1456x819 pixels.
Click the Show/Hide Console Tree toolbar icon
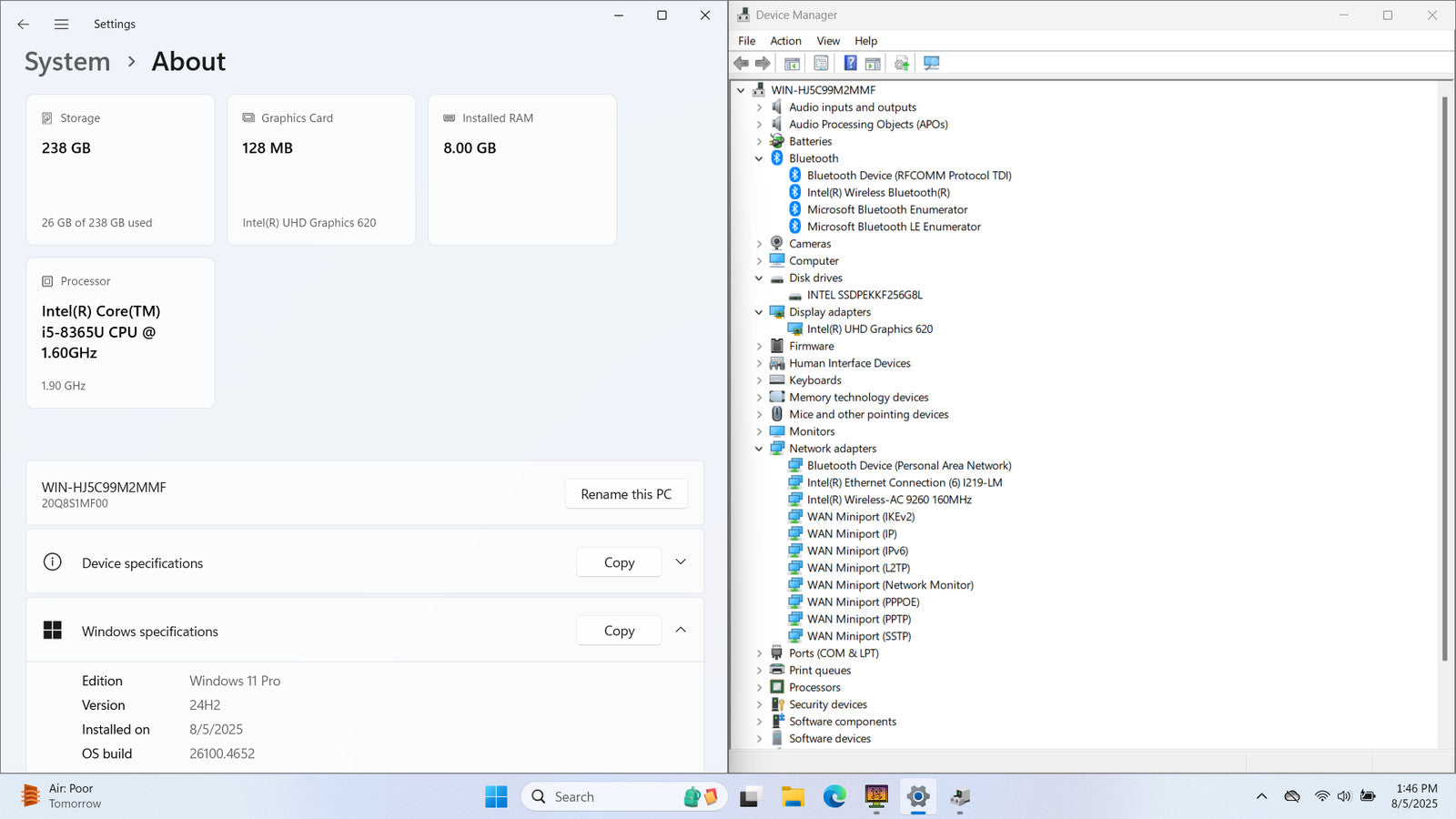pyautogui.click(x=792, y=63)
